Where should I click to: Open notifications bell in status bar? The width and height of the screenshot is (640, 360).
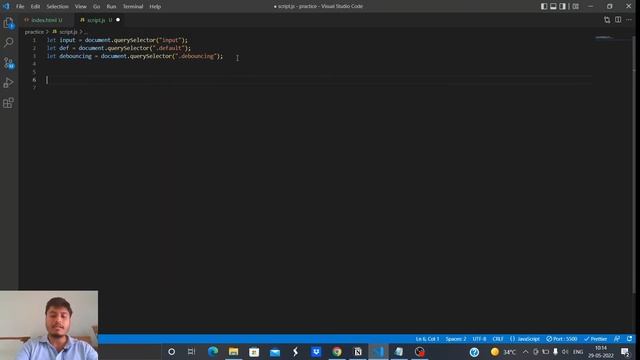tap(629, 339)
